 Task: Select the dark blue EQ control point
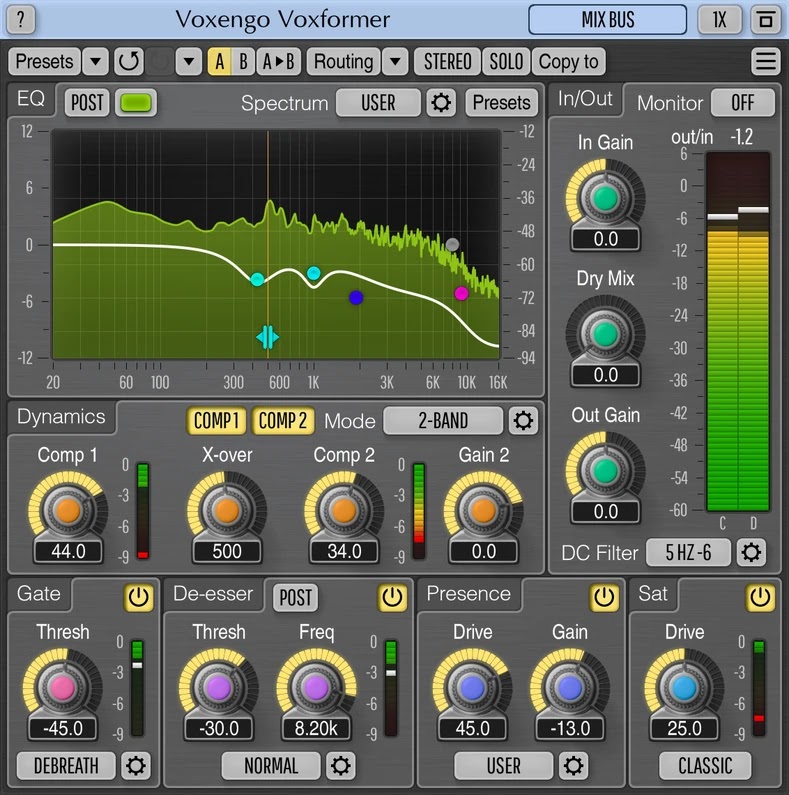356,298
